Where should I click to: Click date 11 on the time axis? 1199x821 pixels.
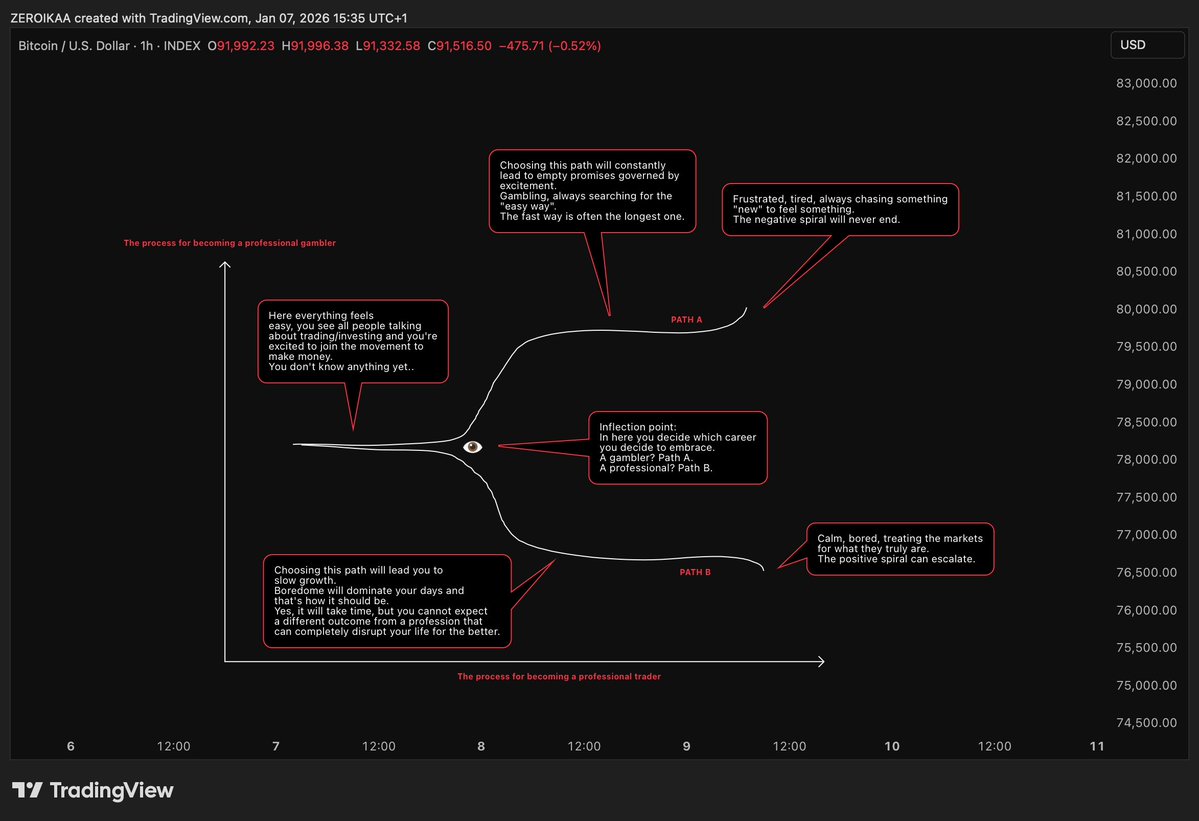[1097, 746]
